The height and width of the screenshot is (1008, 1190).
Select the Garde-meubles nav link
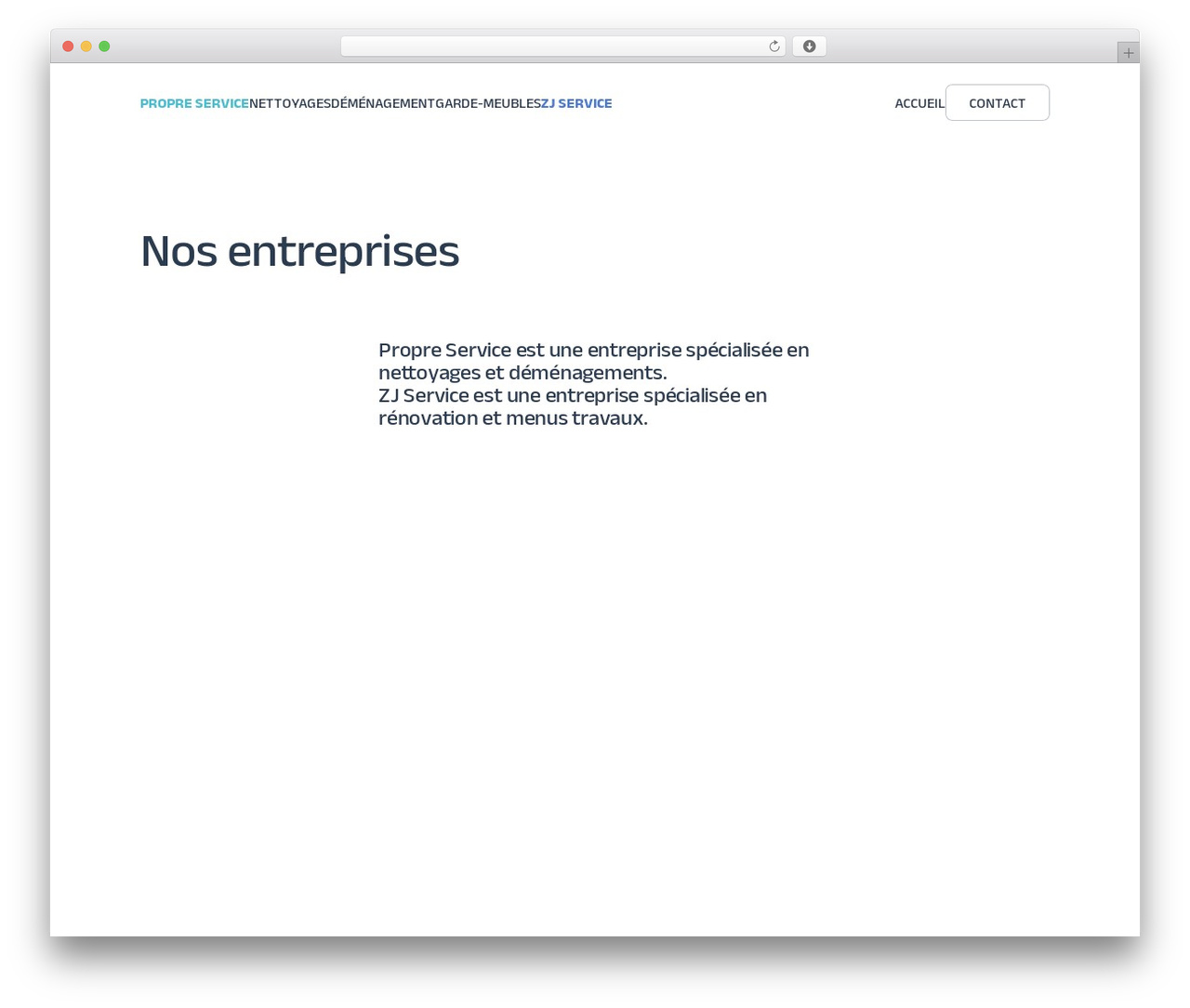[x=488, y=103]
